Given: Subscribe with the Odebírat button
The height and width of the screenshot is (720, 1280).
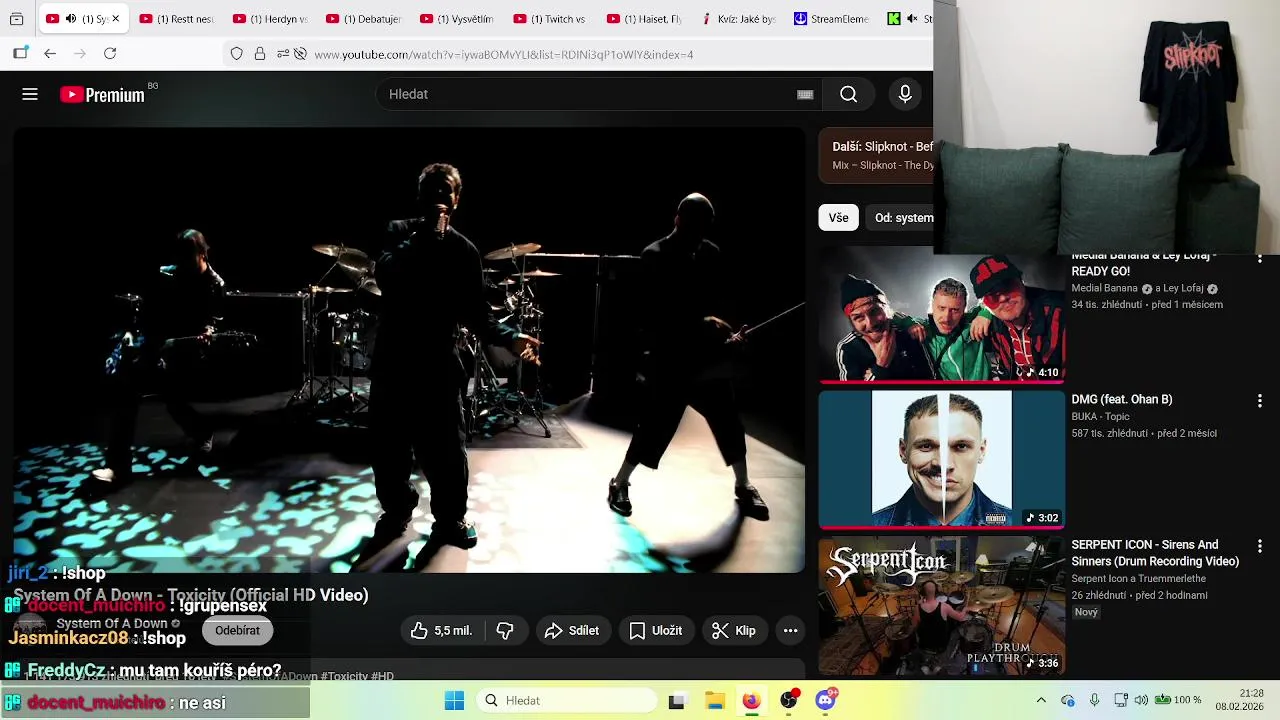Looking at the screenshot, I should point(237,631).
